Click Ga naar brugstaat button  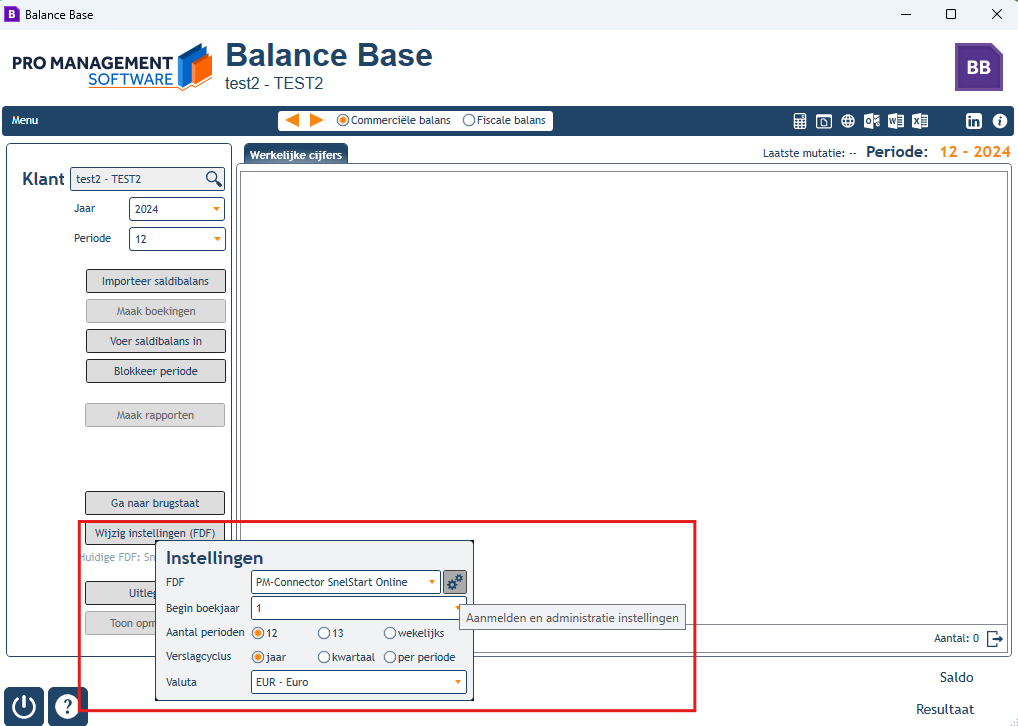(x=155, y=503)
